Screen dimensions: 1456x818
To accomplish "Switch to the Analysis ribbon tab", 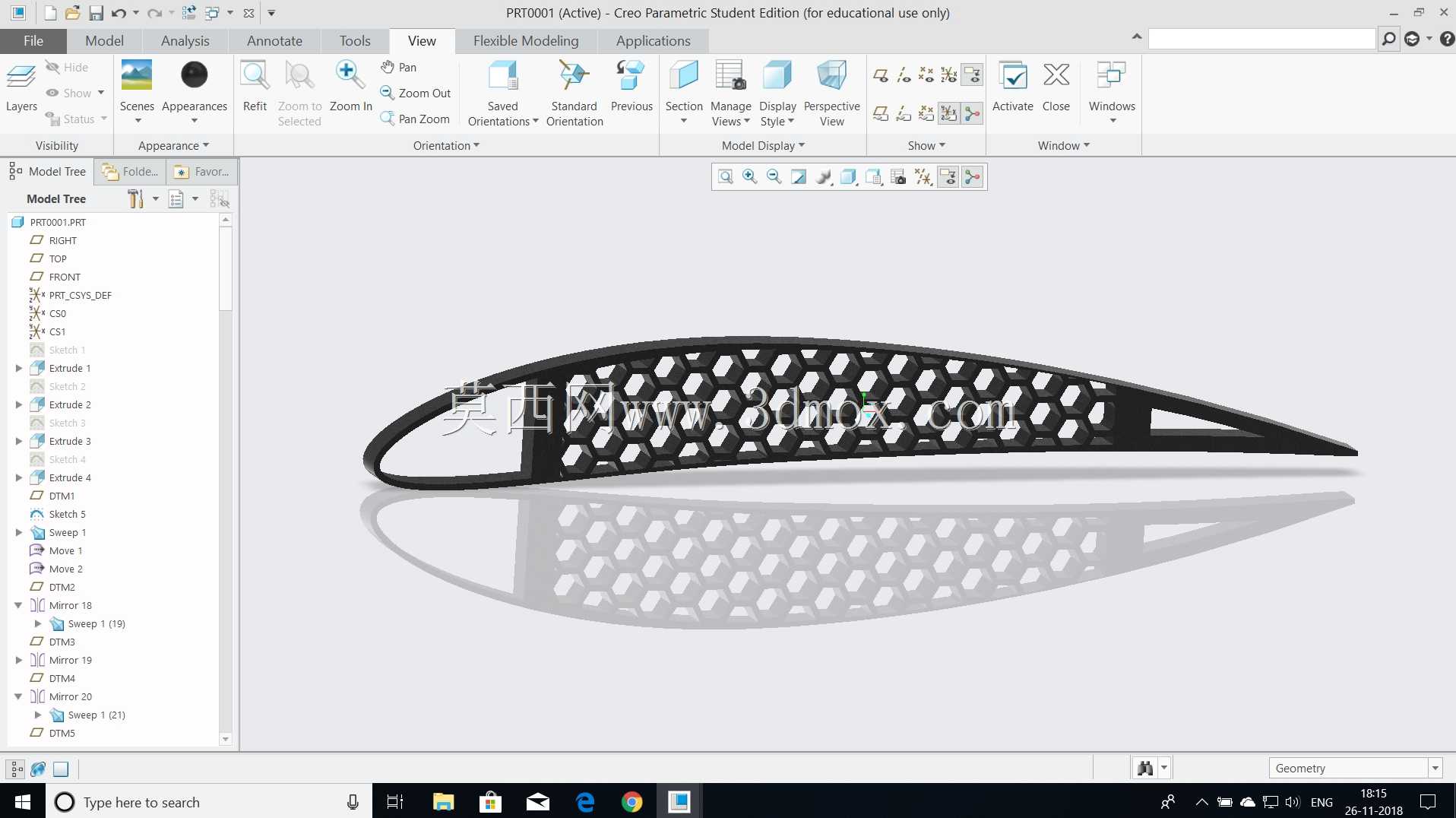I will pos(185,41).
